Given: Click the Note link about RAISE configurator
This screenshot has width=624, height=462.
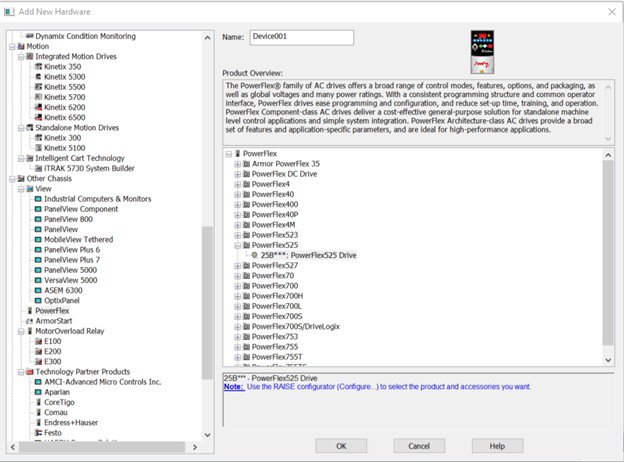Looking at the screenshot, I should [x=234, y=386].
